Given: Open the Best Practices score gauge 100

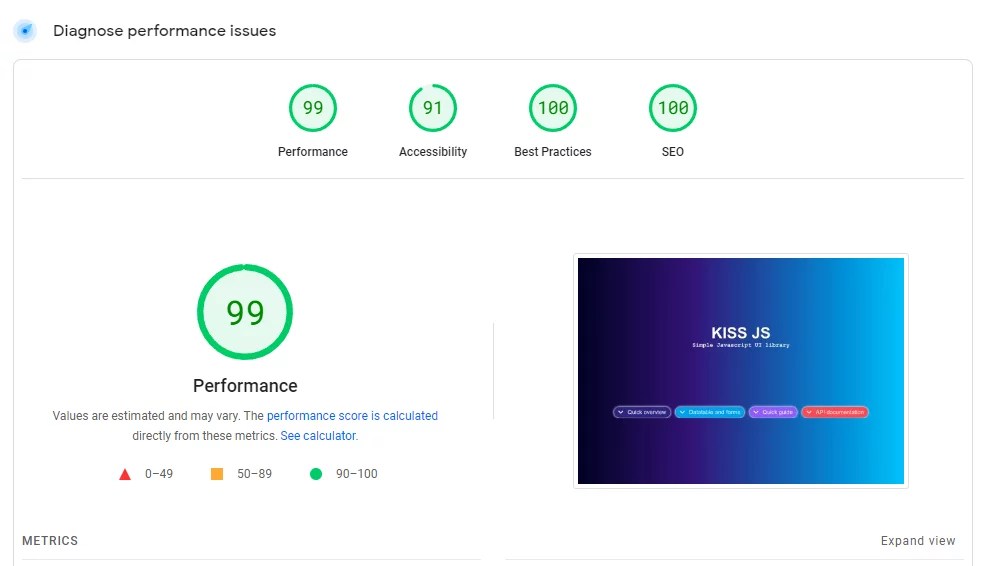Looking at the screenshot, I should pyautogui.click(x=553, y=108).
